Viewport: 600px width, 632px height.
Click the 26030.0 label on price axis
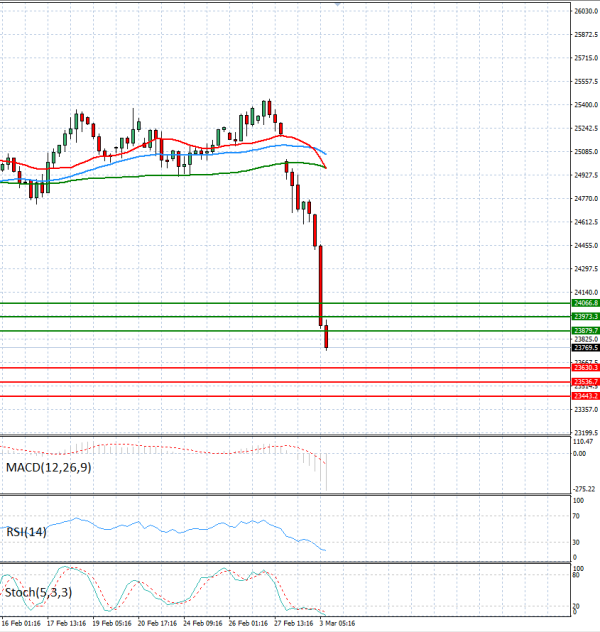click(x=585, y=12)
